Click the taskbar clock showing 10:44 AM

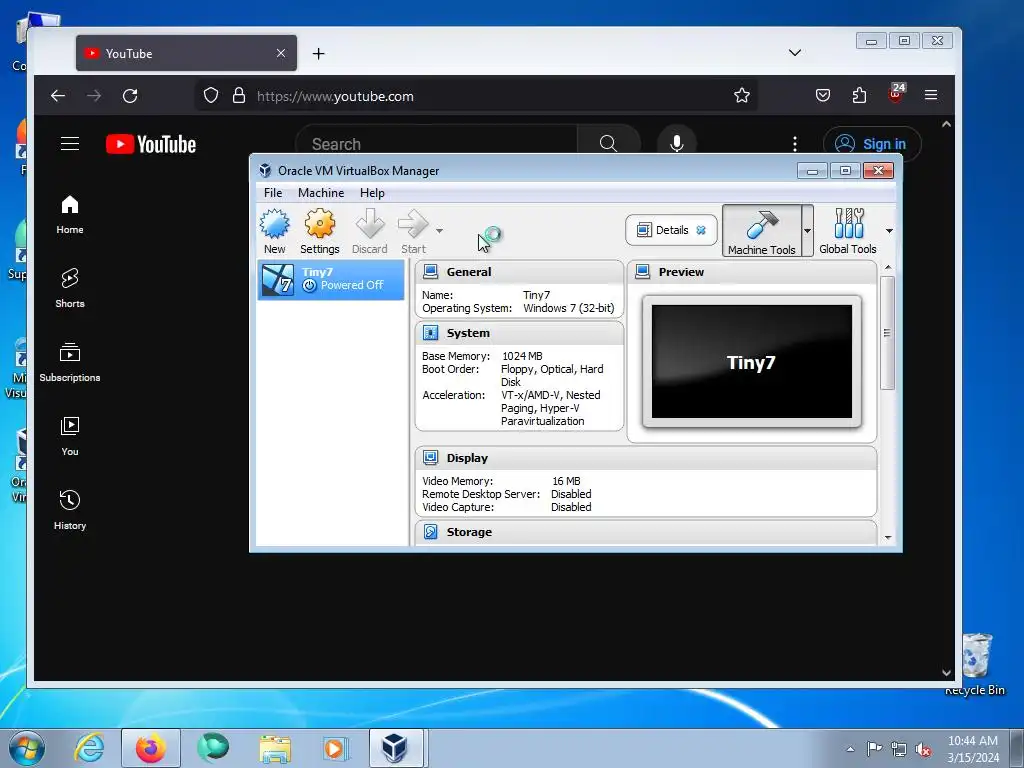tap(973, 748)
